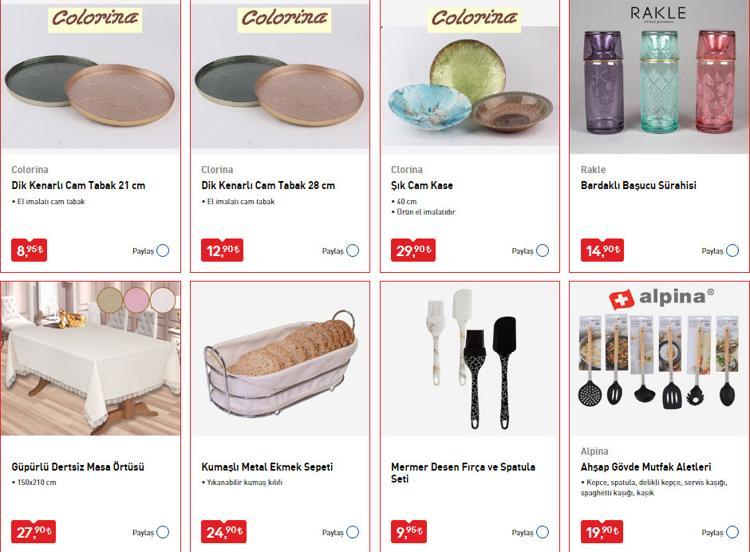Select Paylaş circle on Şık Cam Kase card
Image resolution: width=750 pixels, height=552 pixels.
pos(542,251)
